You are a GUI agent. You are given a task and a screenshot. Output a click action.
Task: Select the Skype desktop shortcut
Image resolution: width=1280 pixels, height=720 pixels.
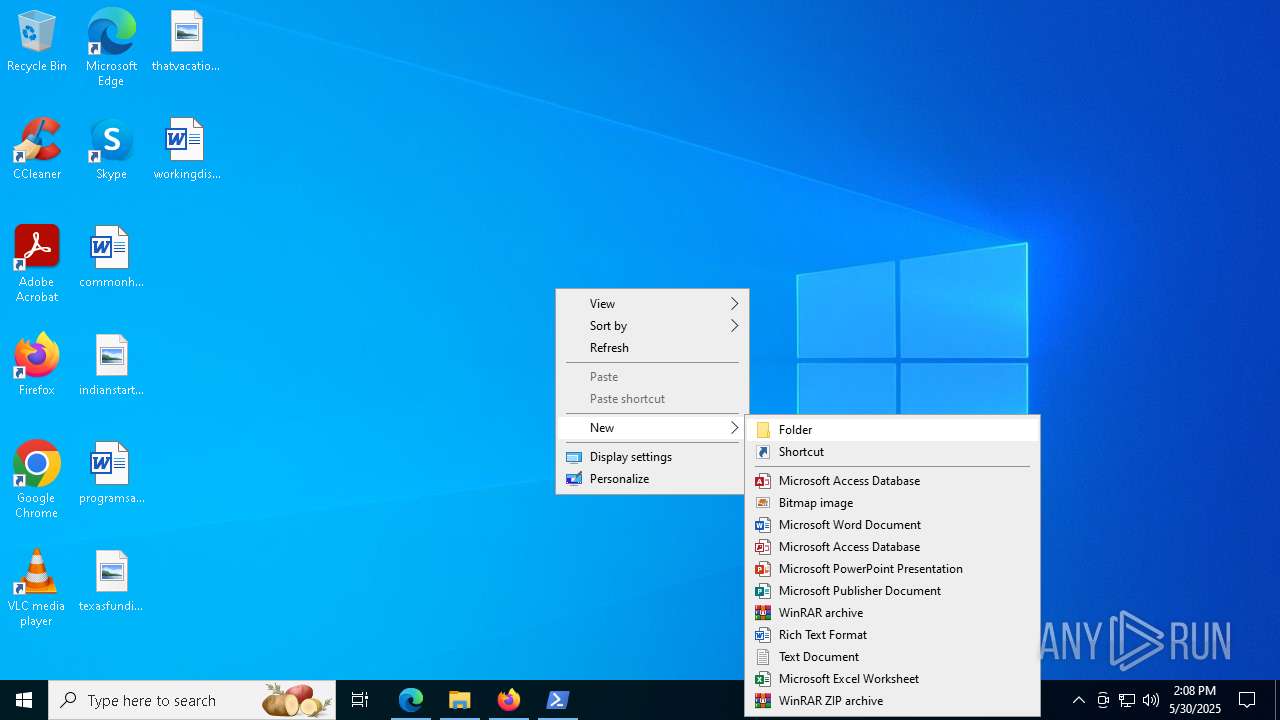click(111, 150)
